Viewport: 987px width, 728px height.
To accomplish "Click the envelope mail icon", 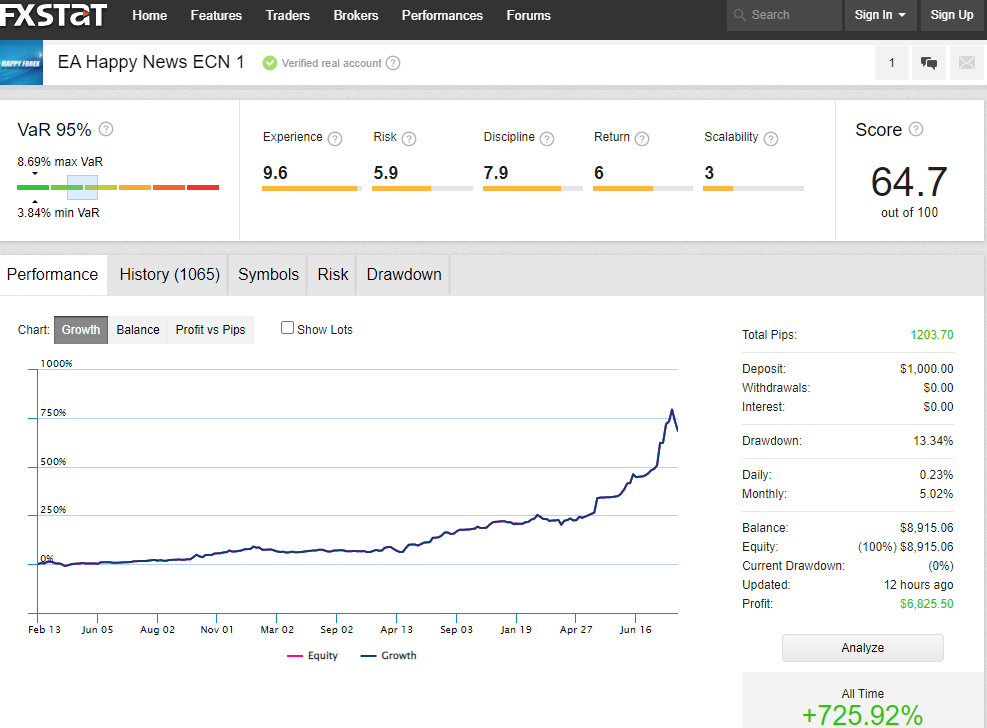I will (x=967, y=63).
